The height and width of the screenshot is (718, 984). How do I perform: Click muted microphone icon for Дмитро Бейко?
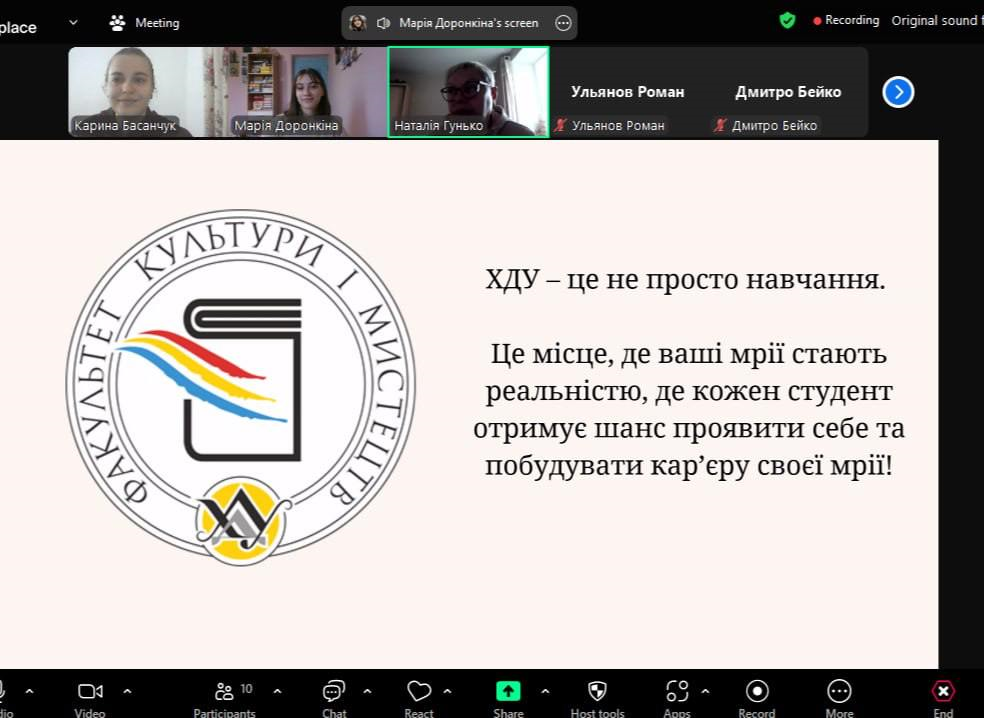pos(720,126)
